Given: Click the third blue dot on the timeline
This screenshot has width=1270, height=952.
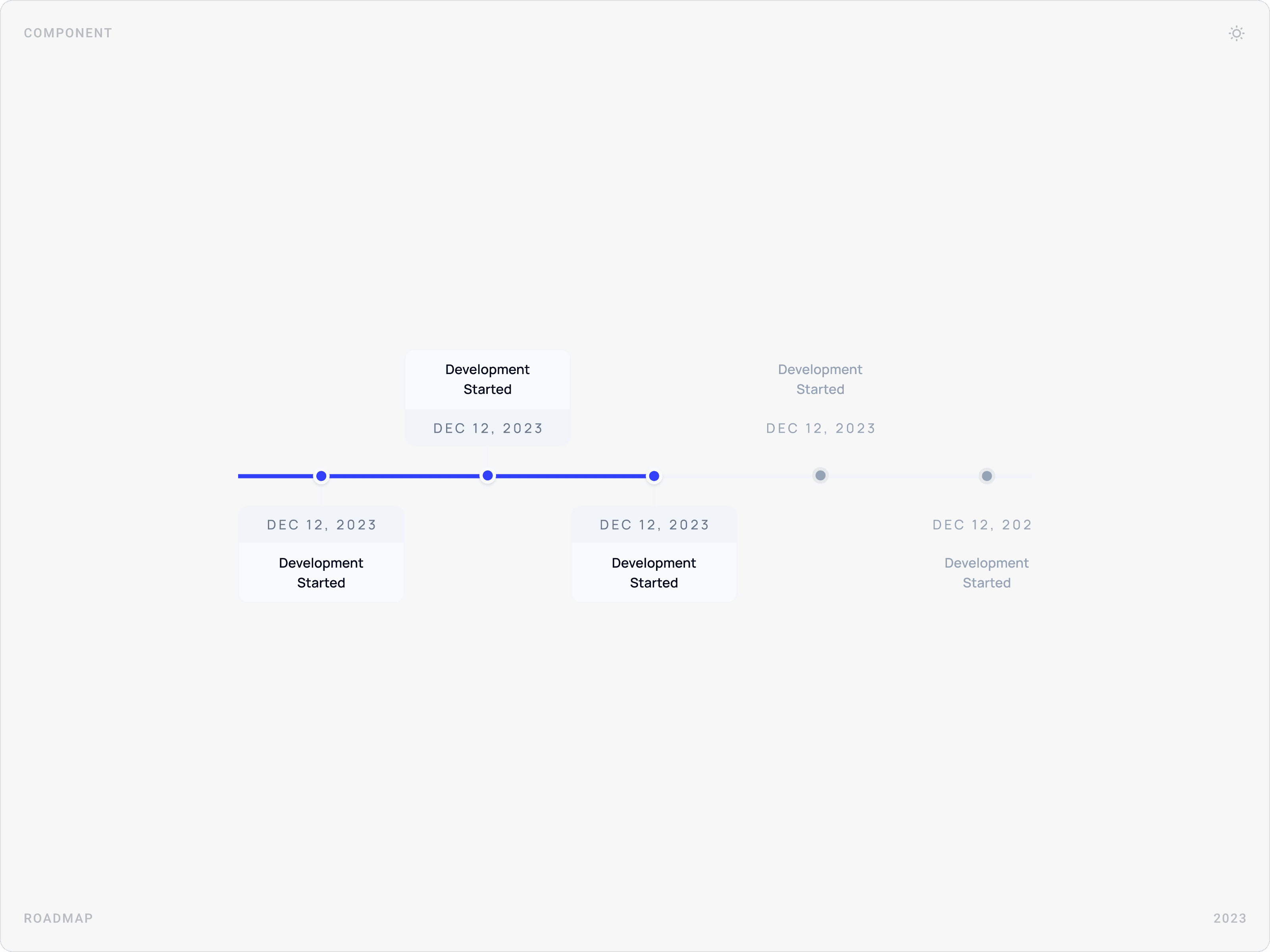Looking at the screenshot, I should point(653,476).
